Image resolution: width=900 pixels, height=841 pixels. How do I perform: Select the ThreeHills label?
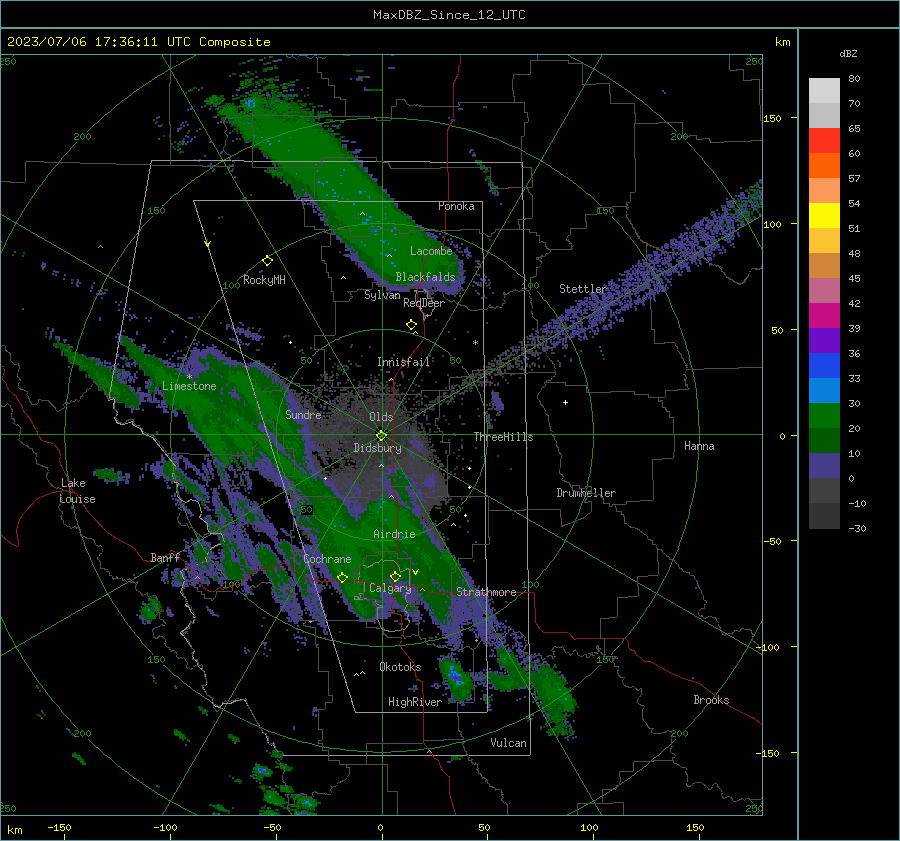(503, 437)
